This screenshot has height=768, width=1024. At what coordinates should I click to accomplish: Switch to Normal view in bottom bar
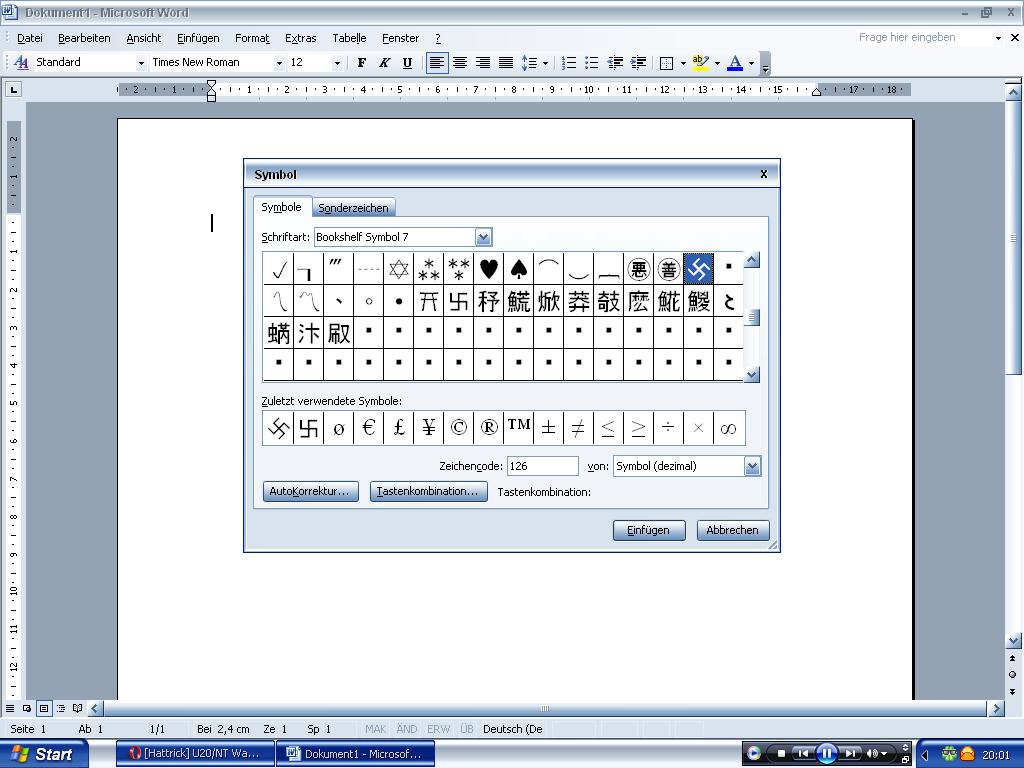pyautogui.click(x=10, y=709)
